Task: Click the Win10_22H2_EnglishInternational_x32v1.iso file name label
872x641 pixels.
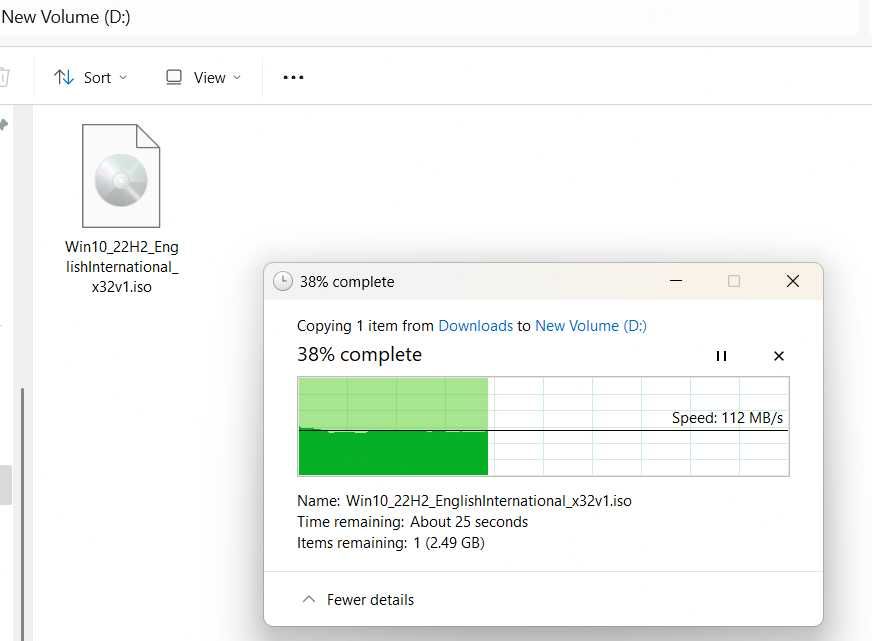Action: [122, 266]
